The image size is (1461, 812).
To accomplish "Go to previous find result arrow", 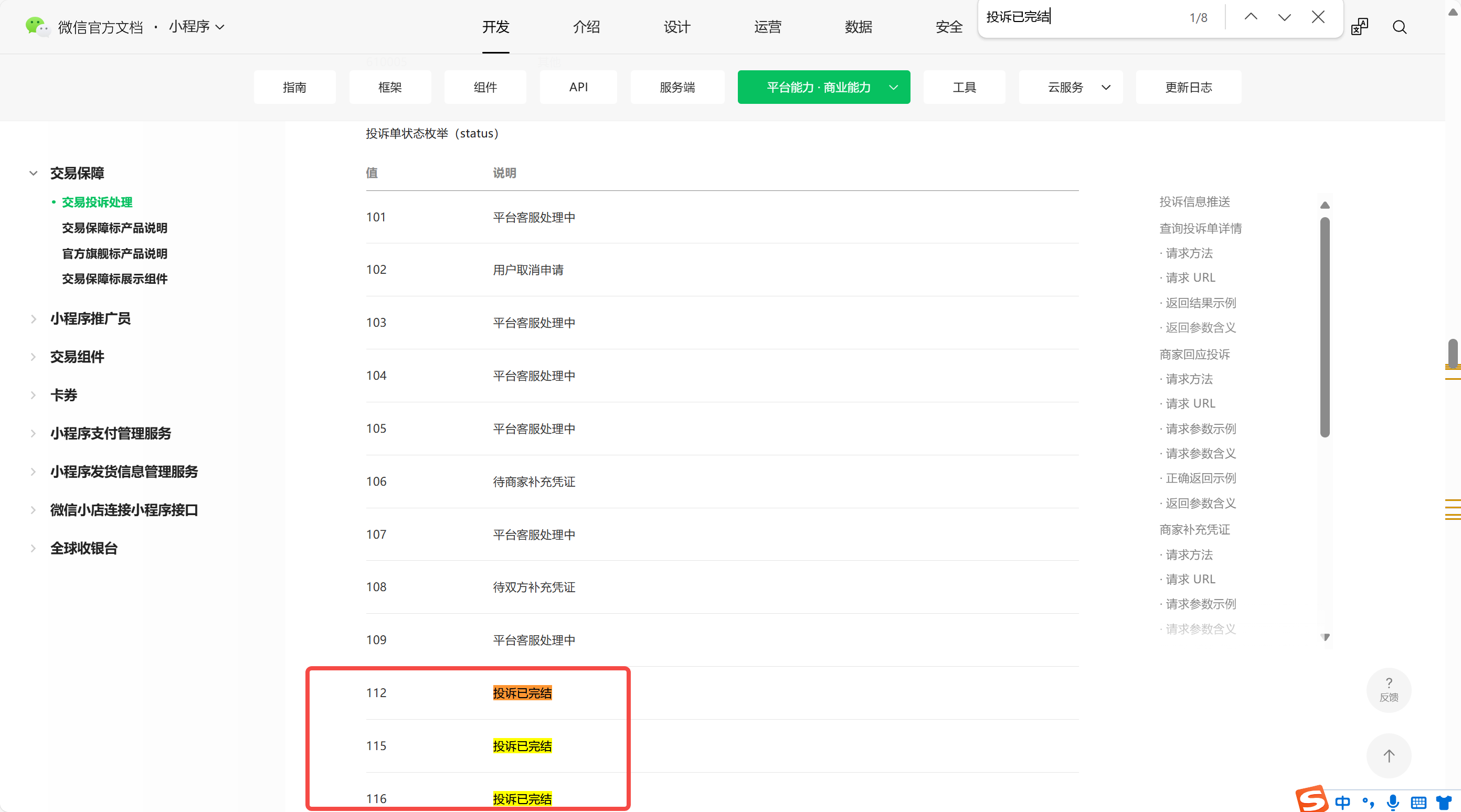I will [x=1251, y=17].
